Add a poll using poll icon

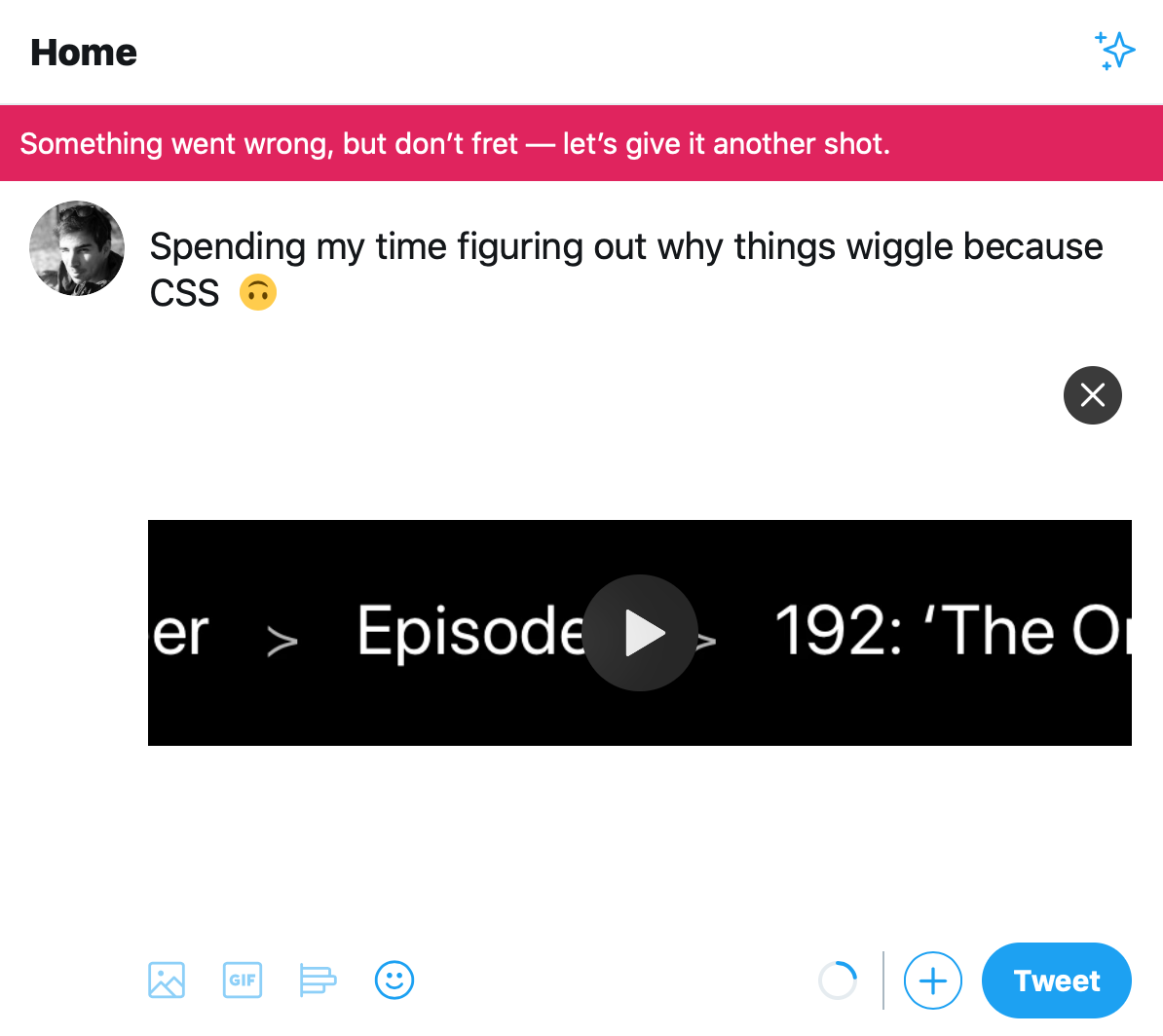318,980
